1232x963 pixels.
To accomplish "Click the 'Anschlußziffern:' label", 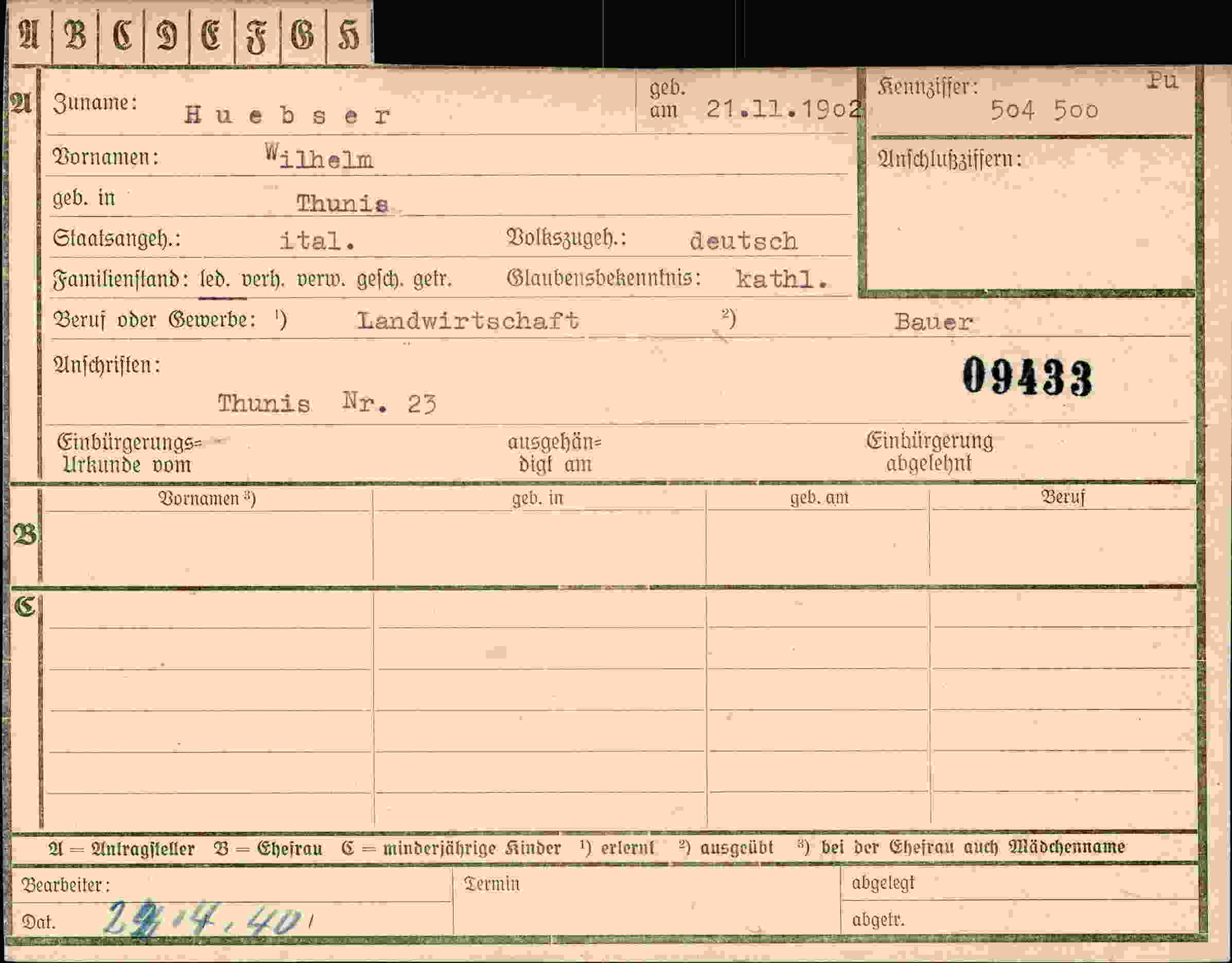I will pyautogui.click(x=949, y=159).
